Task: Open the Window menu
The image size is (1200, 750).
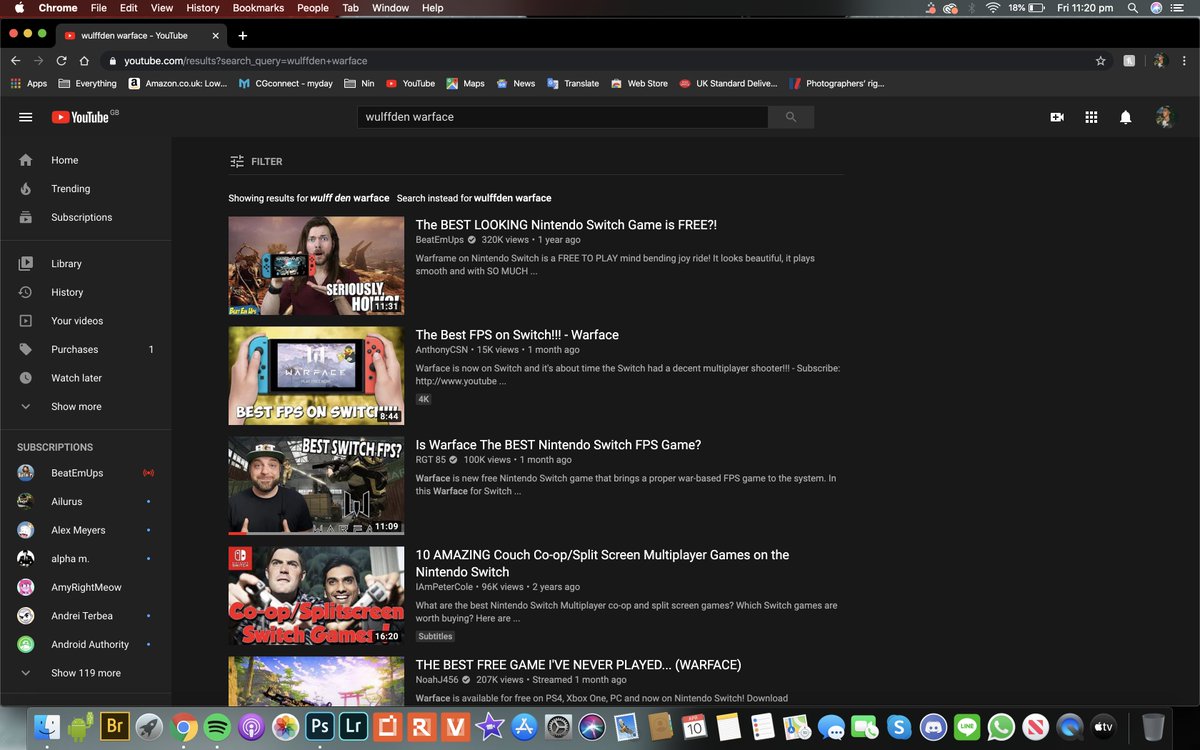Action: click(390, 8)
